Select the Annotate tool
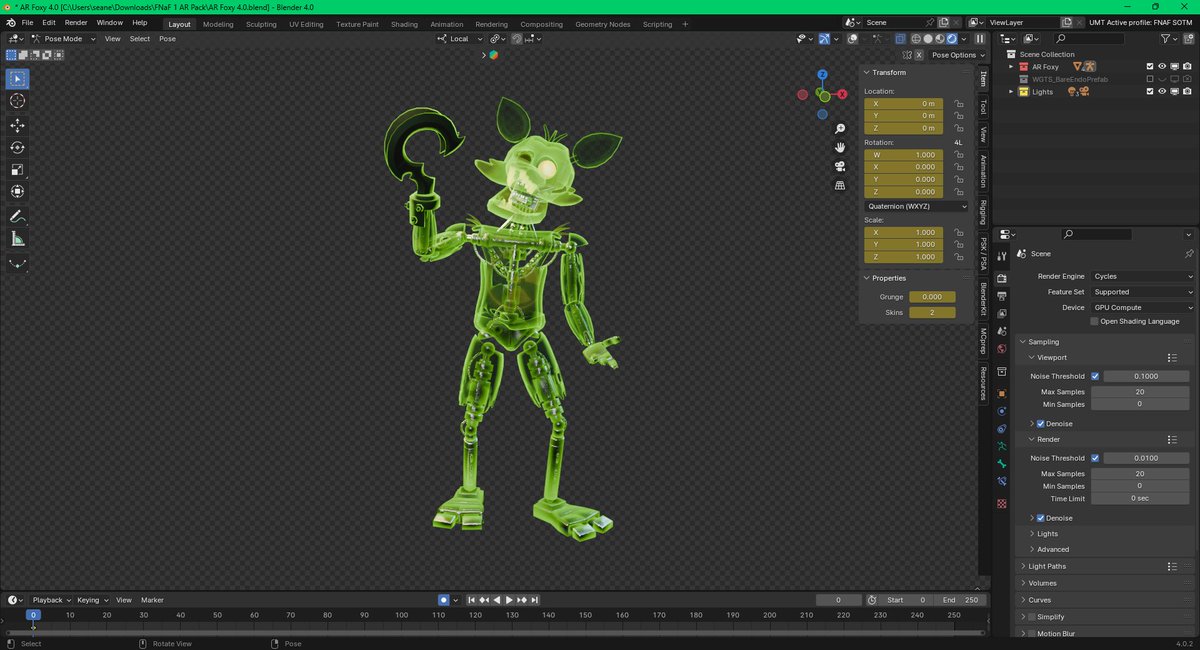The width and height of the screenshot is (1200, 650). click(18, 216)
